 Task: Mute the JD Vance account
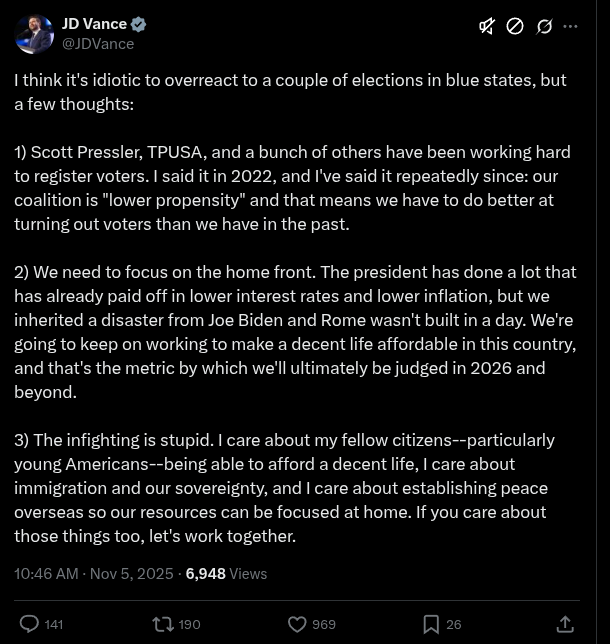coord(487,26)
